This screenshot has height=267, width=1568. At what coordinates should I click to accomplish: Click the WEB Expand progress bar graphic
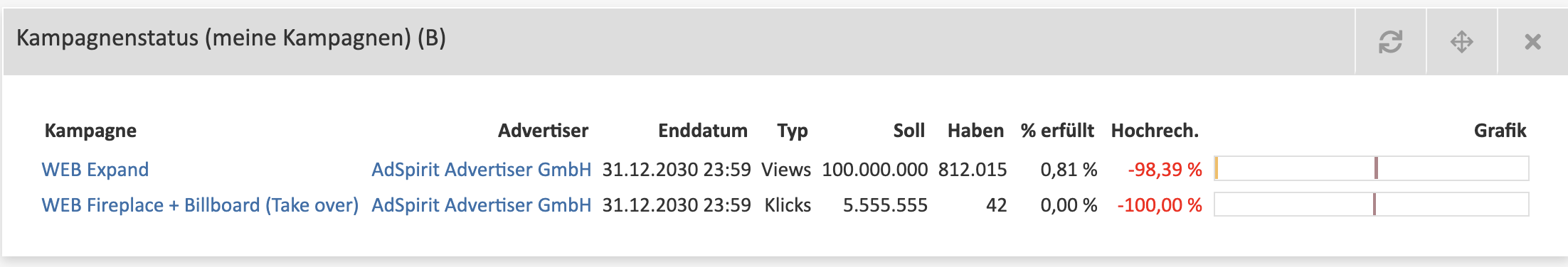1371,168
